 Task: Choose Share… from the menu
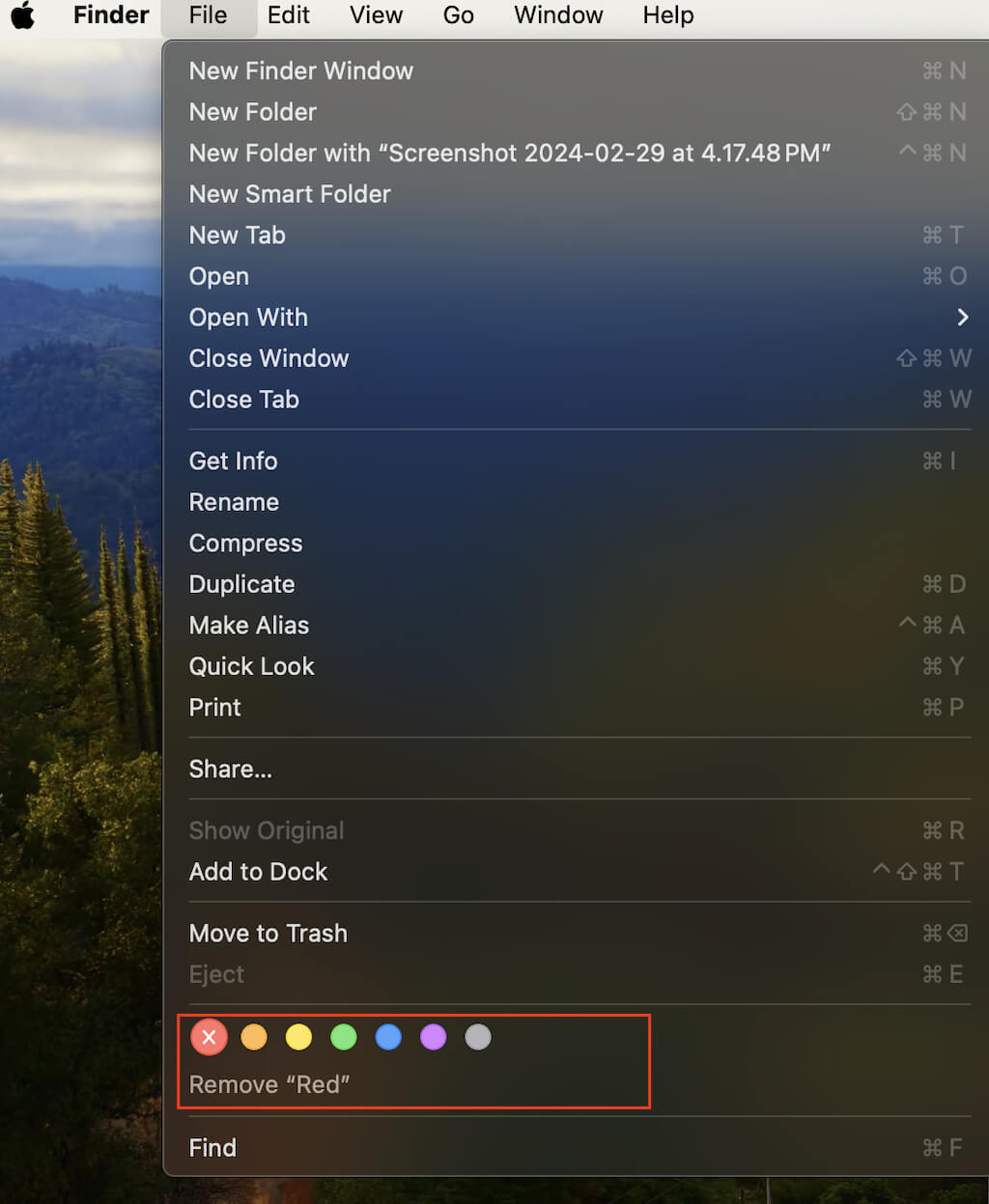coord(577,769)
